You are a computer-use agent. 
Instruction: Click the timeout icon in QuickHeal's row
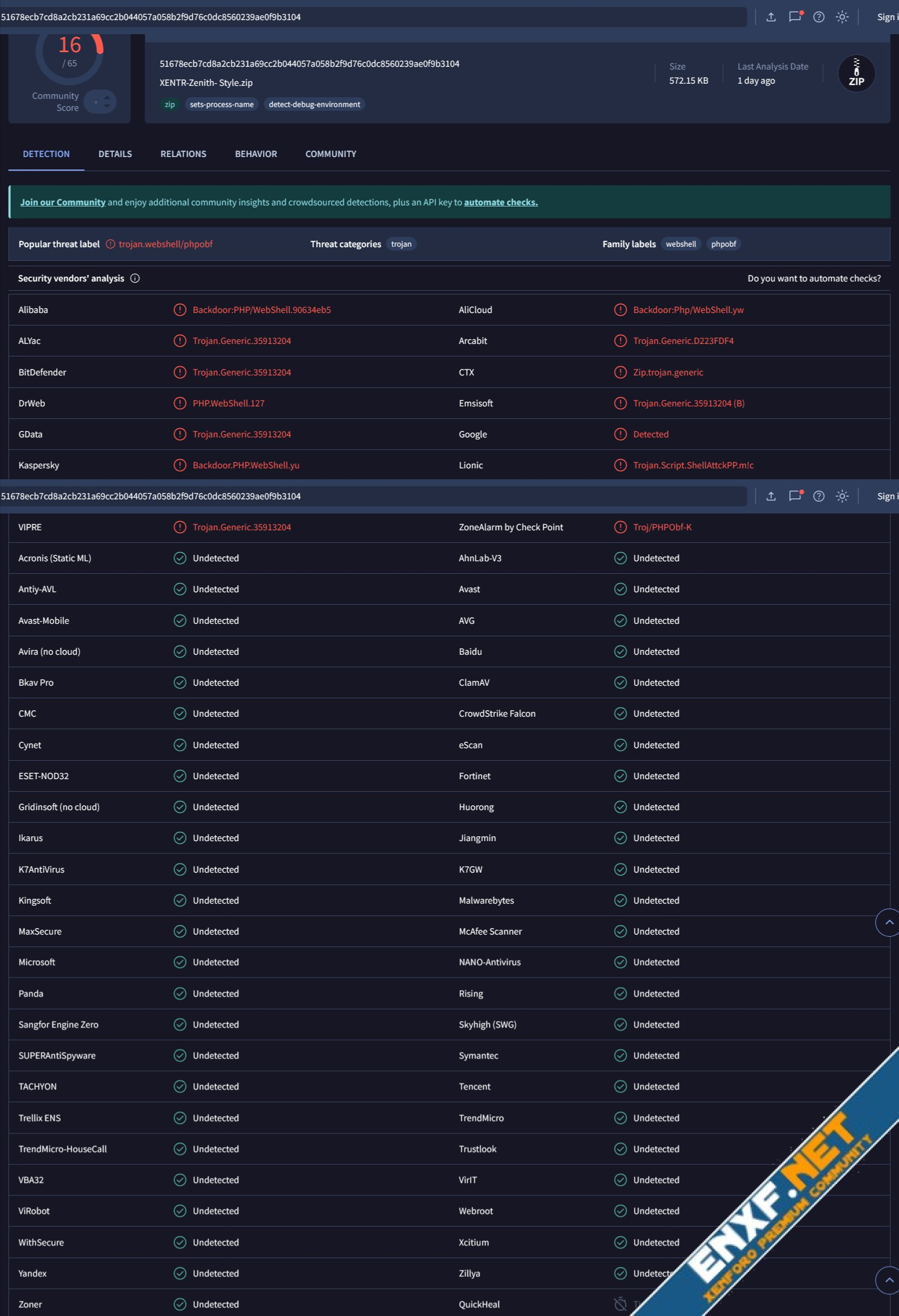(x=620, y=1305)
